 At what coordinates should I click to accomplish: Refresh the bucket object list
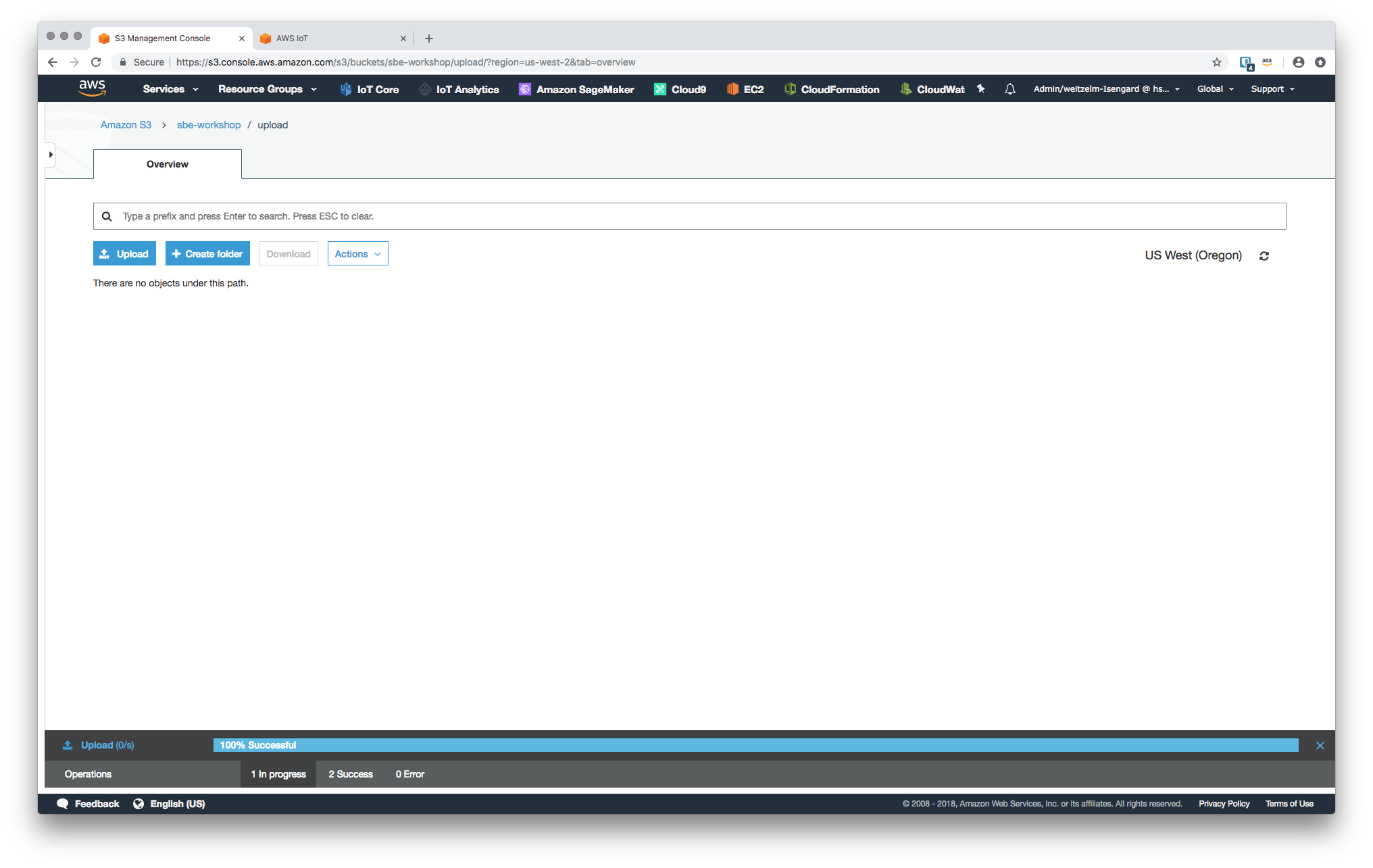pyautogui.click(x=1264, y=256)
